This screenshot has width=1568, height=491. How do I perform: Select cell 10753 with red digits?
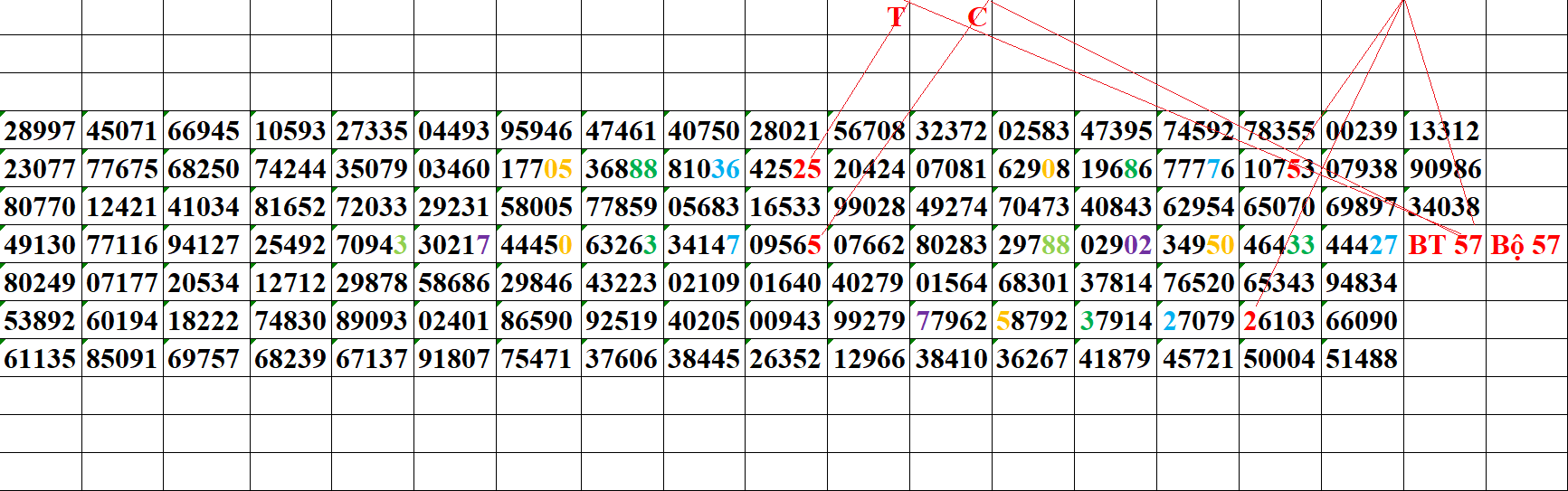tap(1278, 169)
